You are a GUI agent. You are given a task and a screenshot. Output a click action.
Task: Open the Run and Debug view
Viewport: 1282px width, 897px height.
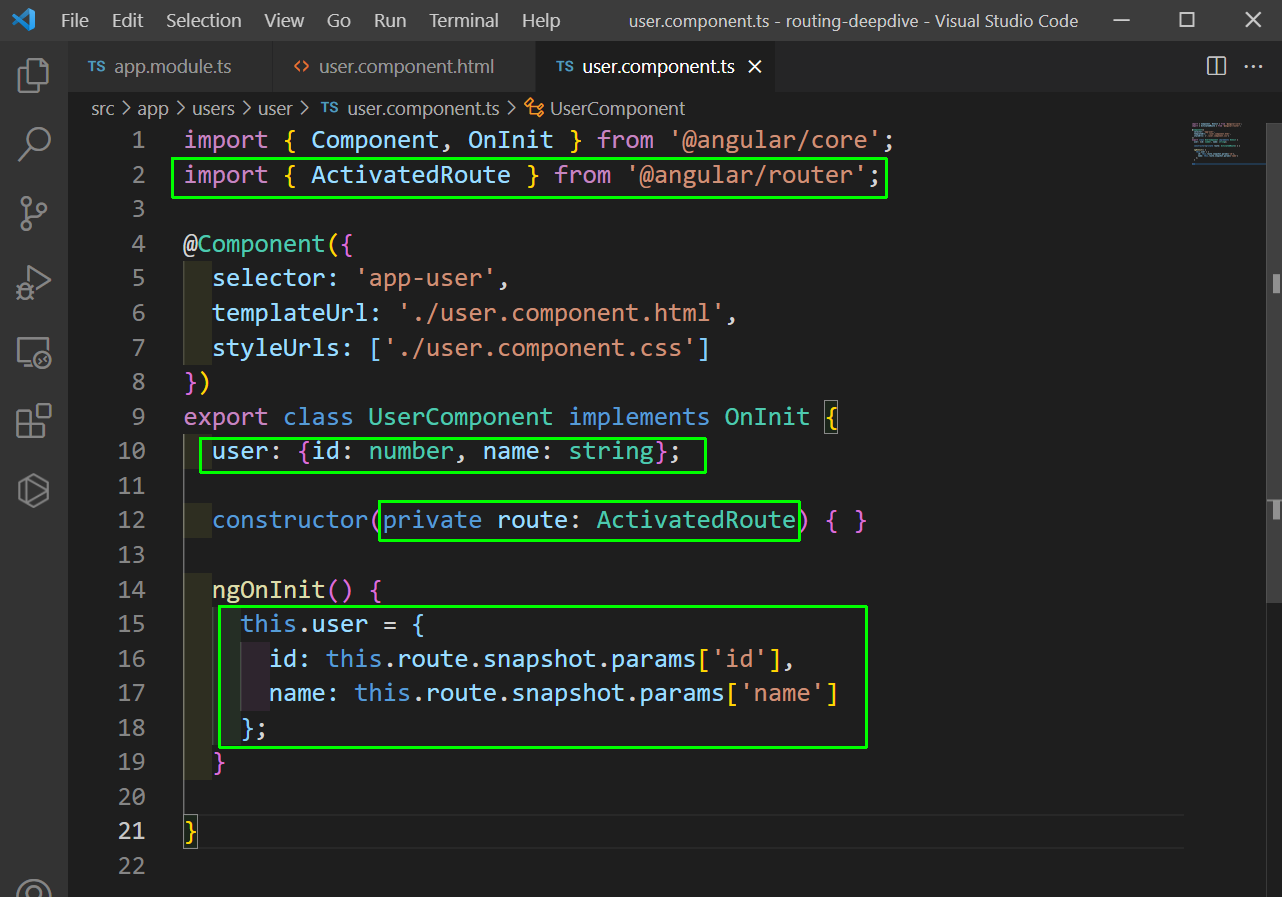34,283
